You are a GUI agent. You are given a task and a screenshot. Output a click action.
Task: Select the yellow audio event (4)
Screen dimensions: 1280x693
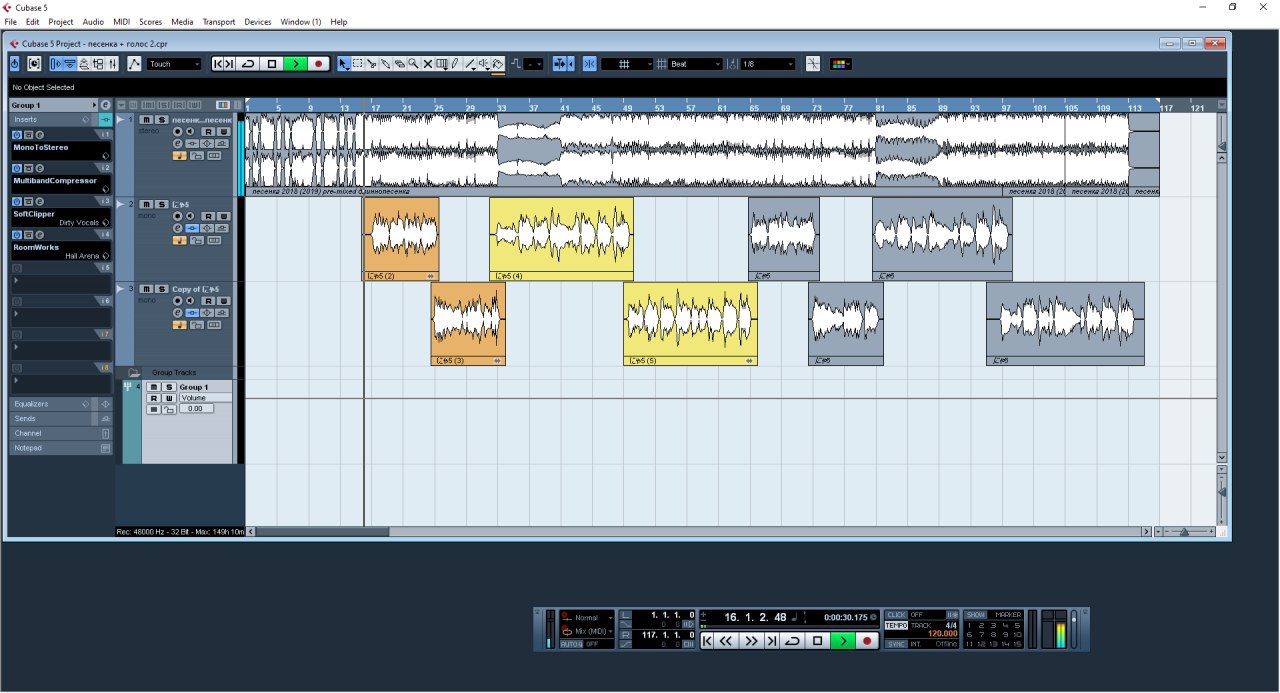point(561,239)
